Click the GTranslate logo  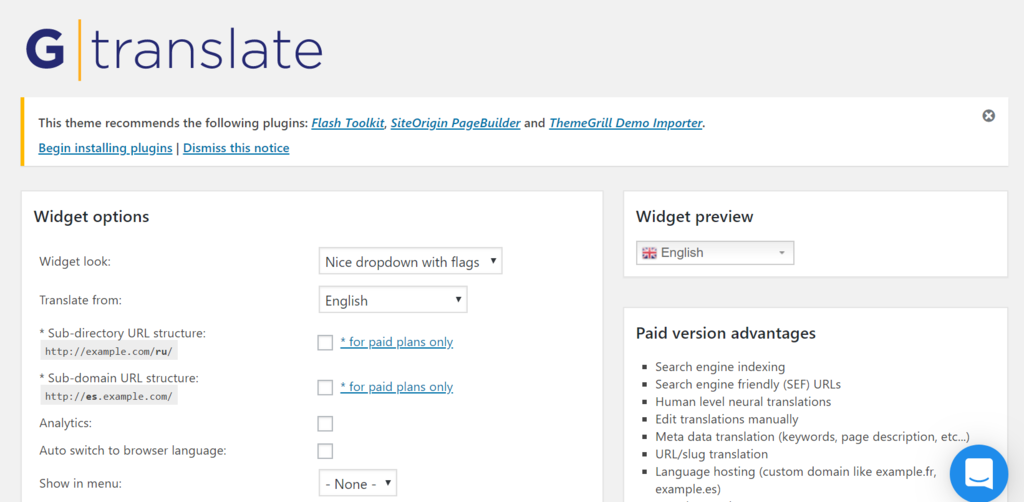click(x=174, y=50)
